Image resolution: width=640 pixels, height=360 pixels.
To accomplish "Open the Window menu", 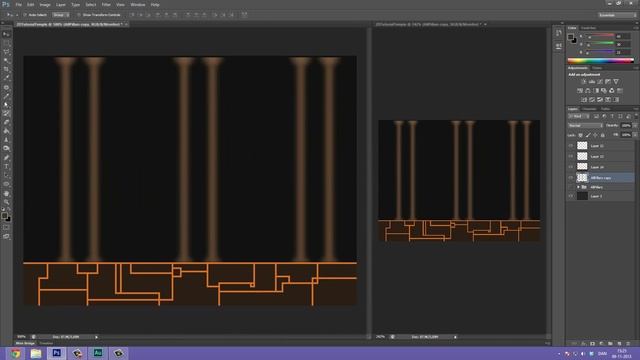I will [138, 4].
